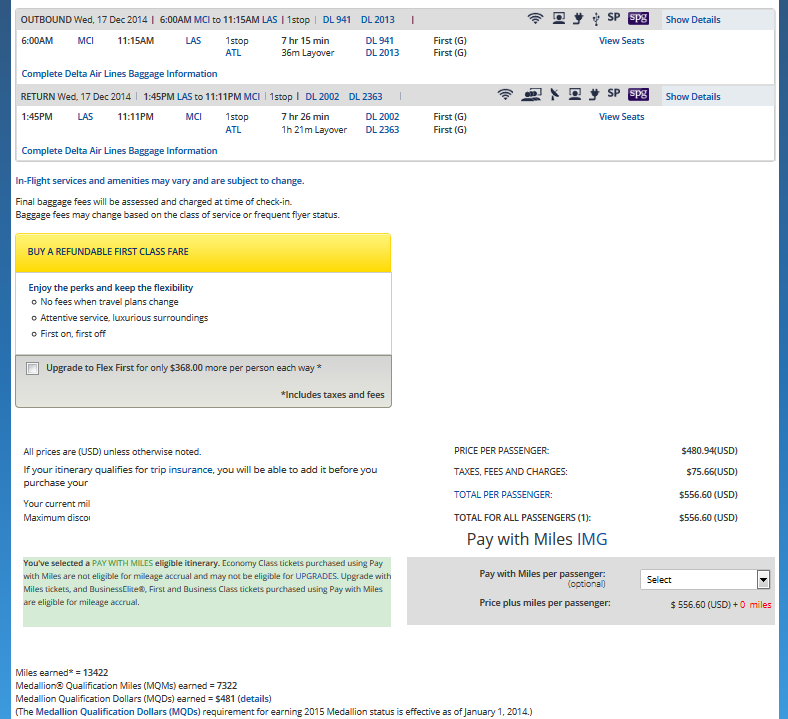788x719 pixels.
Task: Click the power outlet icon on the return flight
Action: tap(593, 95)
